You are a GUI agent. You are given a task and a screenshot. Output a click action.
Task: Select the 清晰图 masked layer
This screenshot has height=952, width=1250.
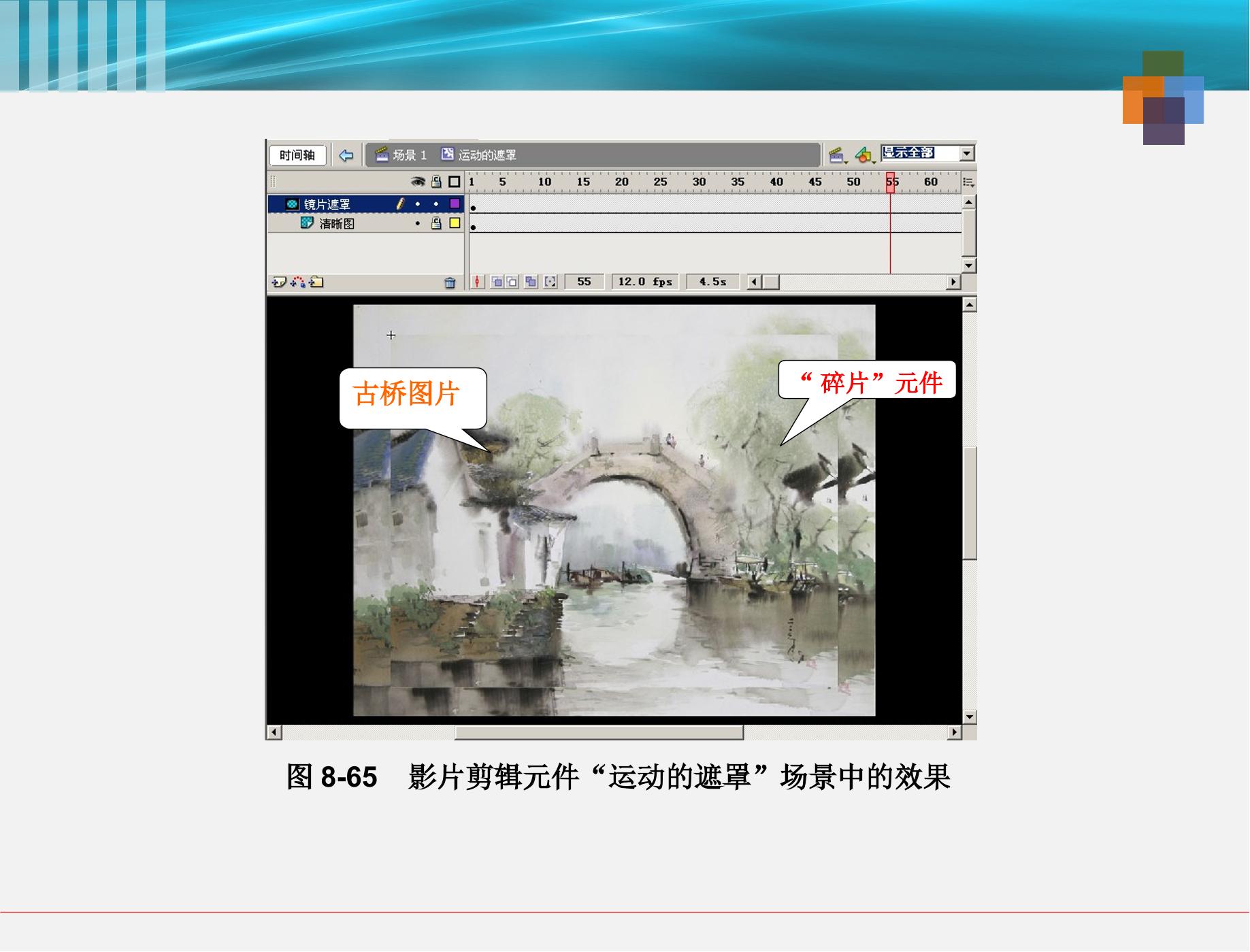[365, 223]
